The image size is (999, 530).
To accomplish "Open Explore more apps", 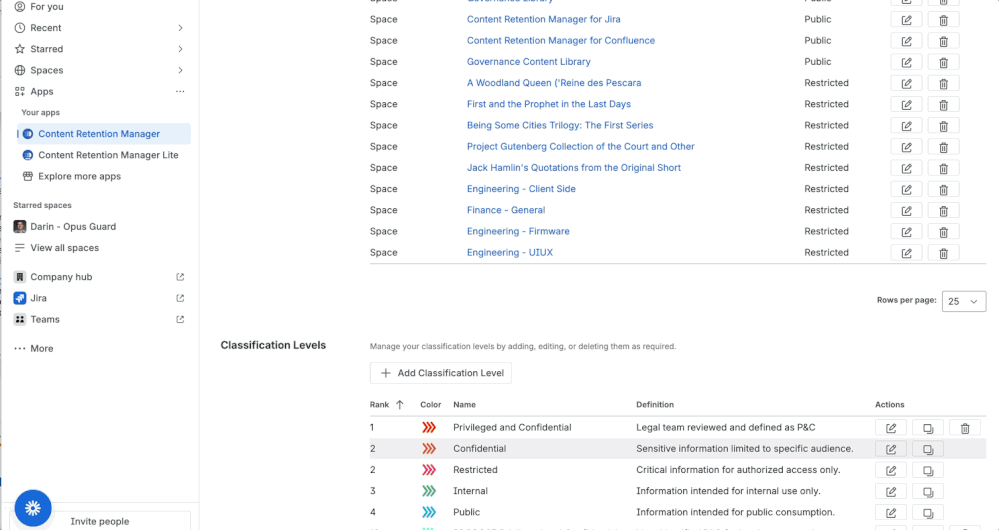I will pos(79,176).
